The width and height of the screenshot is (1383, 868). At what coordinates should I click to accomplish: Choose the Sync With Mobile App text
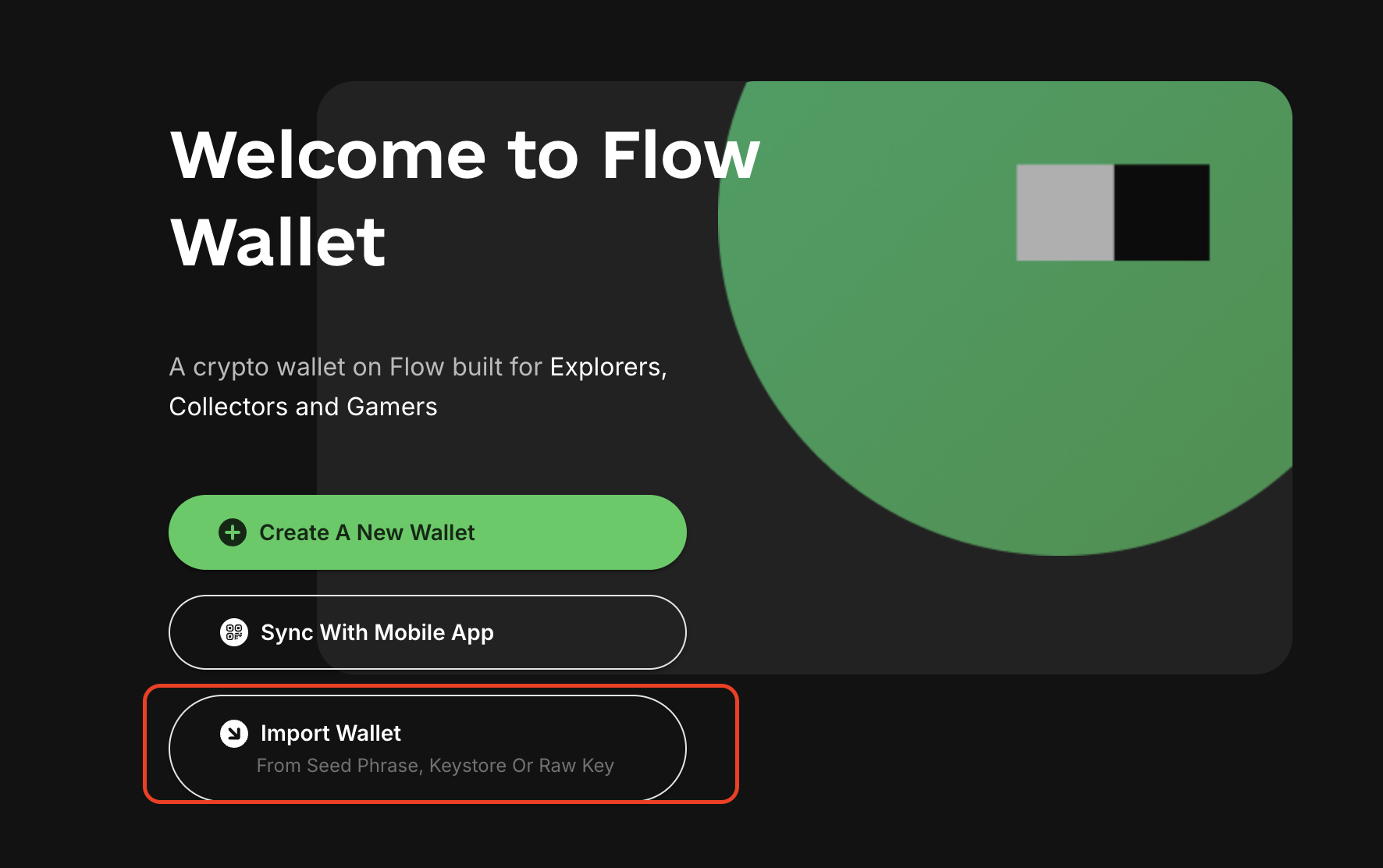[x=377, y=632]
